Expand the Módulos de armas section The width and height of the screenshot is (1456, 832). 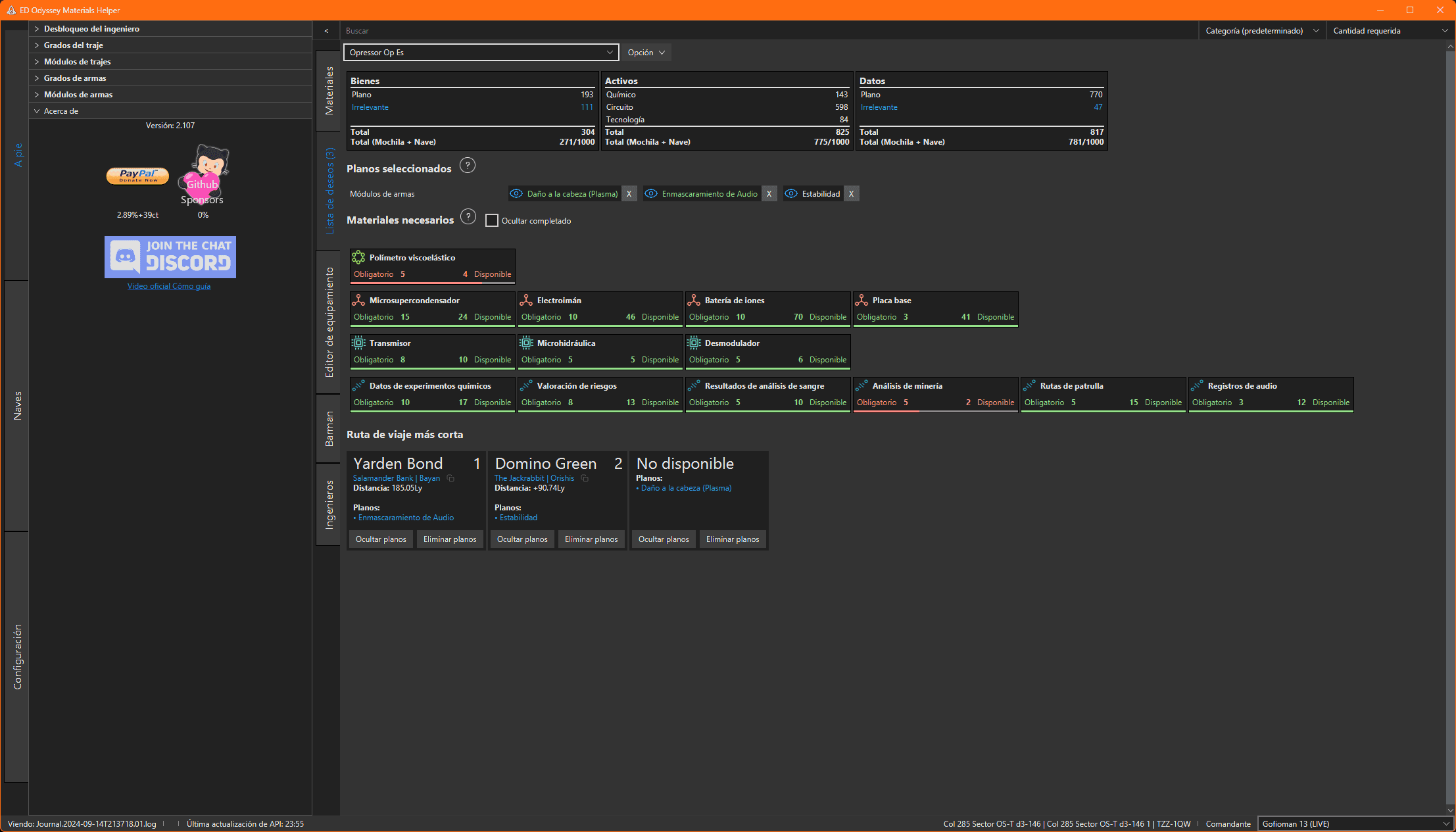(x=78, y=95)
